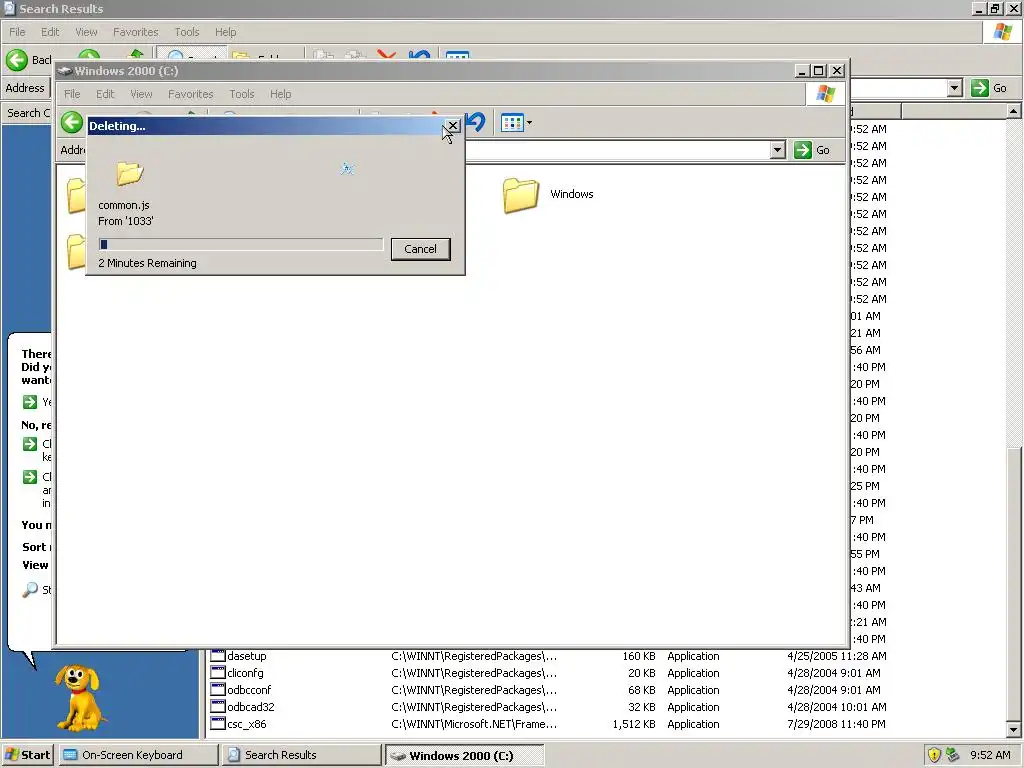This screenshot has height=768, width=1024.
Task: Click the Search Results scroll up arrow
Action: (1013, 111)
